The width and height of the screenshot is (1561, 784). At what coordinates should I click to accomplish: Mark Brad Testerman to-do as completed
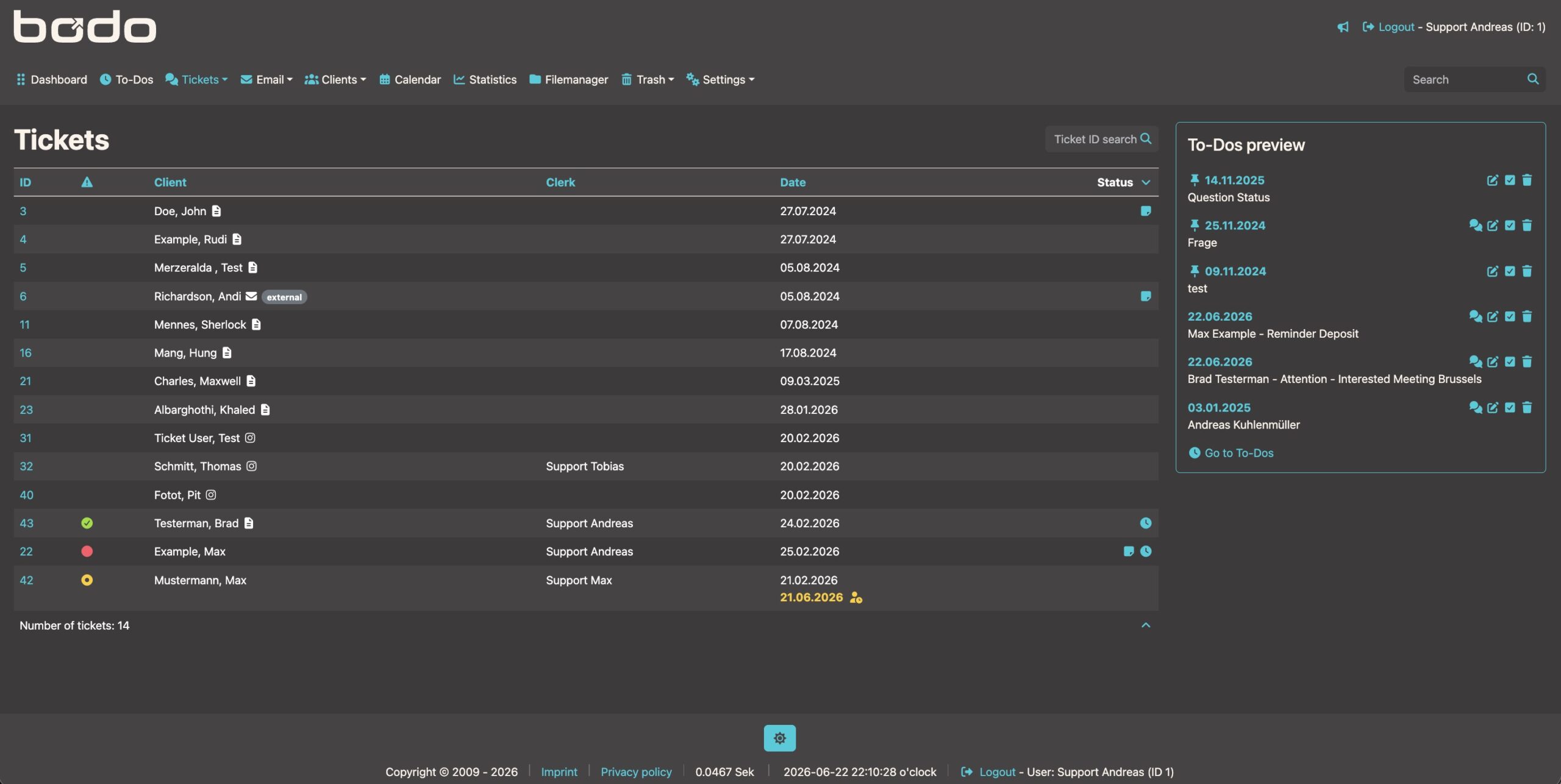pos(1510,362)
